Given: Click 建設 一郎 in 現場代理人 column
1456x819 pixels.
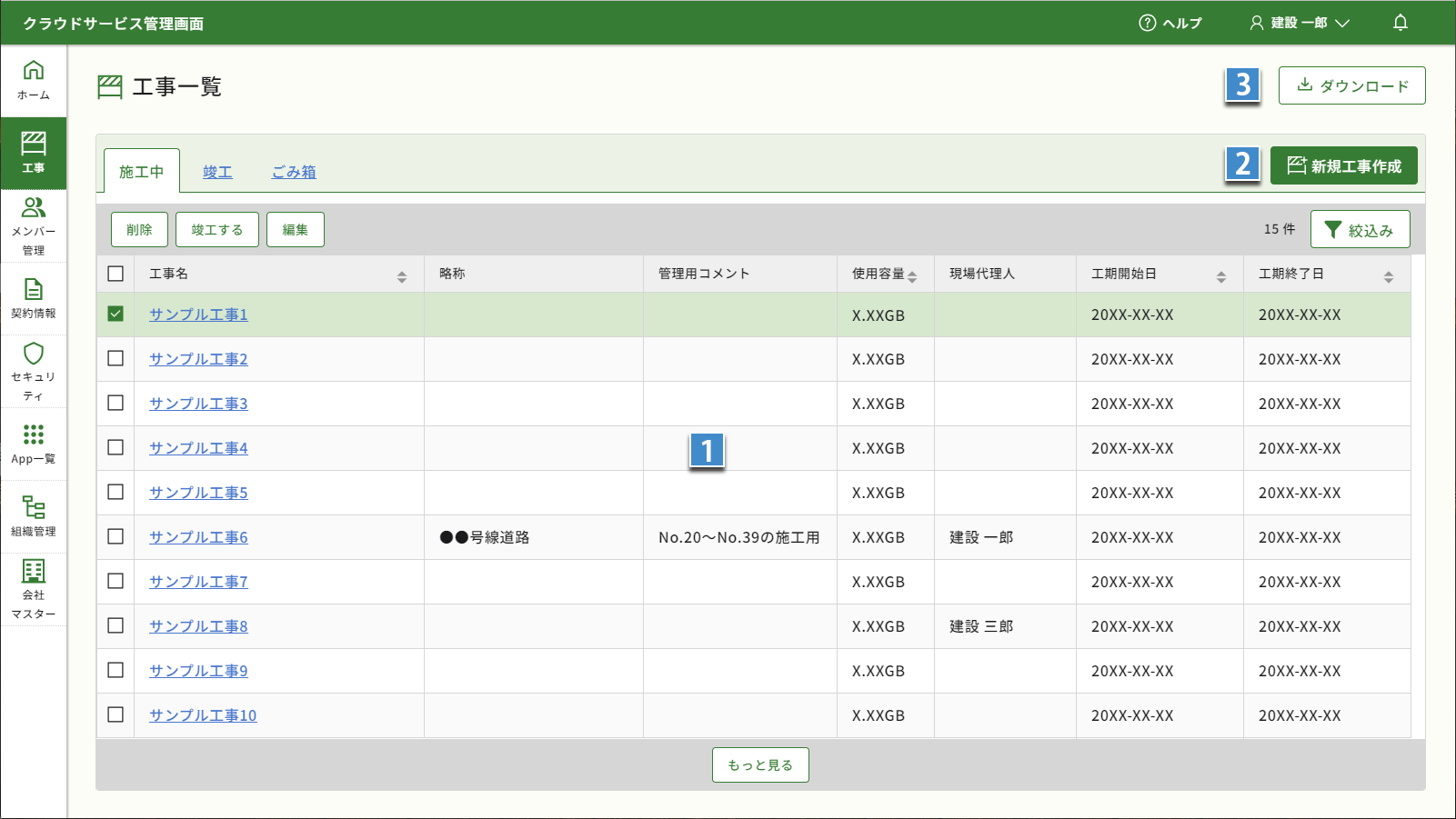Looking at the screenshot, I should point(981,537).
